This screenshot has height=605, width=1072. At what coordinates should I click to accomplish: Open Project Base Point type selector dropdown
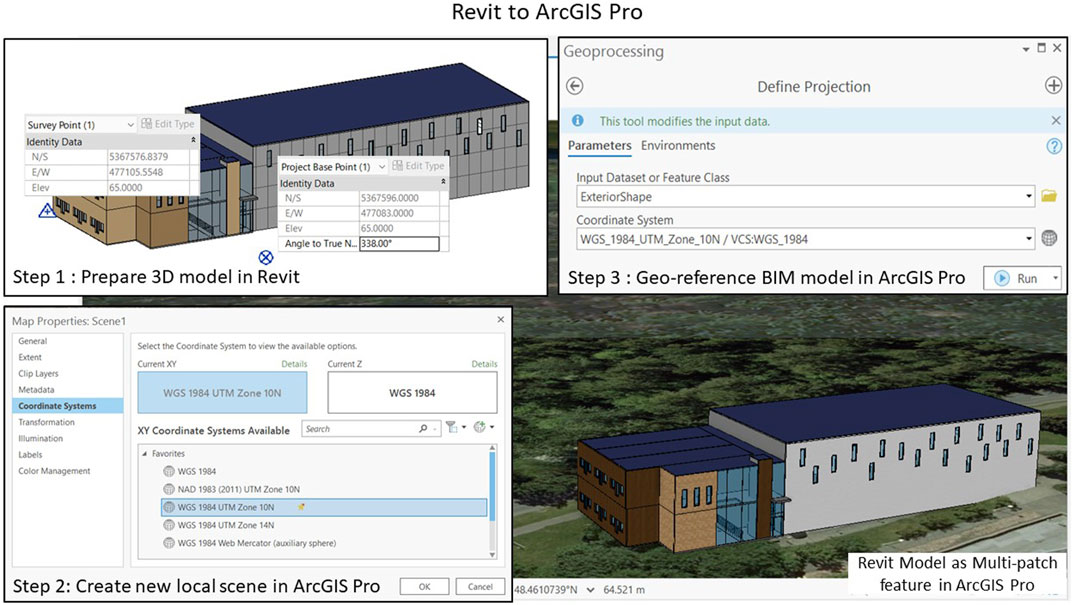382,166
